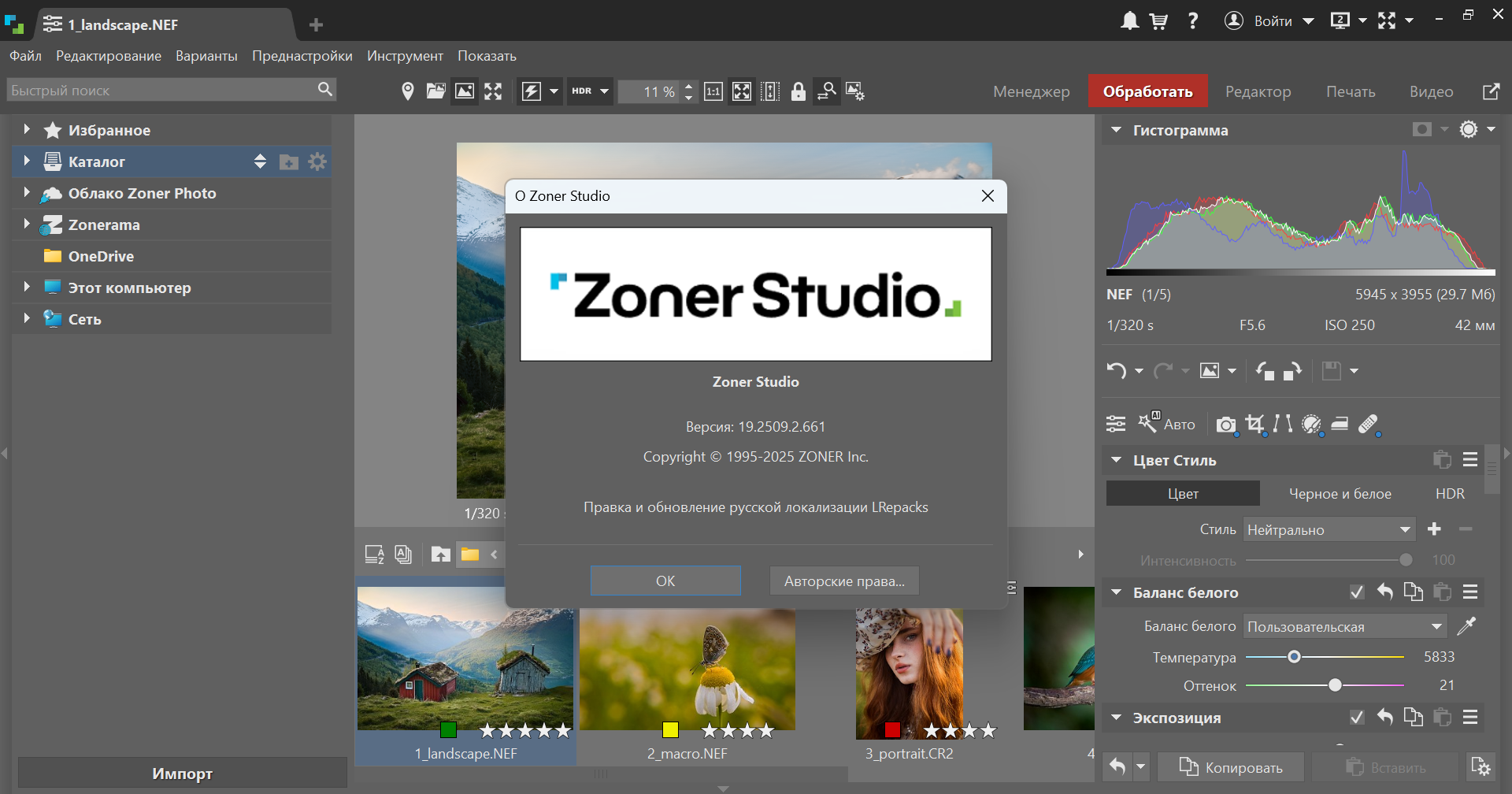Adjust the Температура slider handle
The height and width of the screenshot is (794, 1512).
pyautogui.click(x=1294, y=657)
